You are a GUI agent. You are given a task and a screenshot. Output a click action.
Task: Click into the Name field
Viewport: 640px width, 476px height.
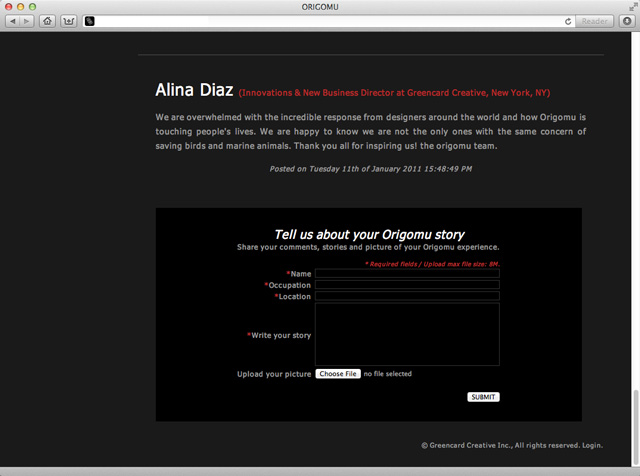tap(407, 274)
